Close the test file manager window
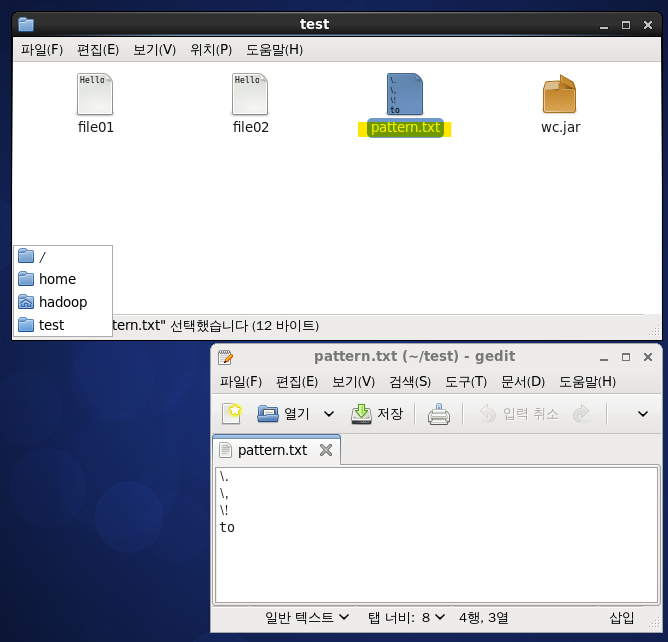The height and width of the screenshot is (642, 668). [x=648, y=25]
